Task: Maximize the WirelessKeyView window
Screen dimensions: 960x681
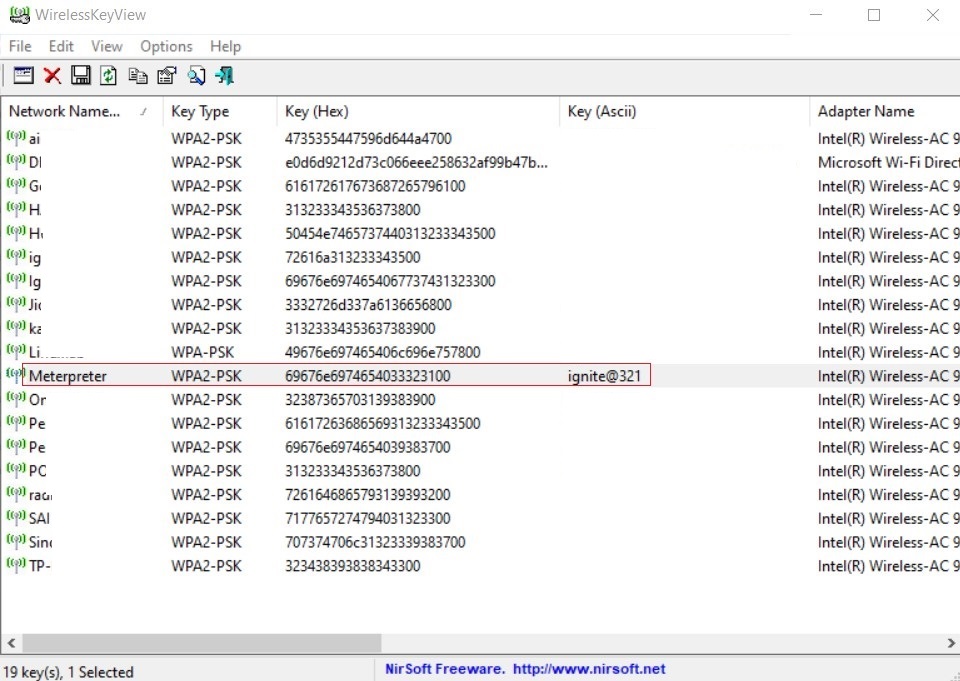Action: tap(874, 15)
